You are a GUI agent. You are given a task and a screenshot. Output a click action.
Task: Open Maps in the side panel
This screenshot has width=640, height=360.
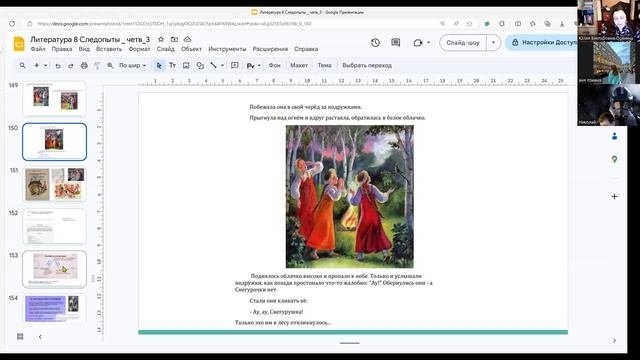click(614, 159)
